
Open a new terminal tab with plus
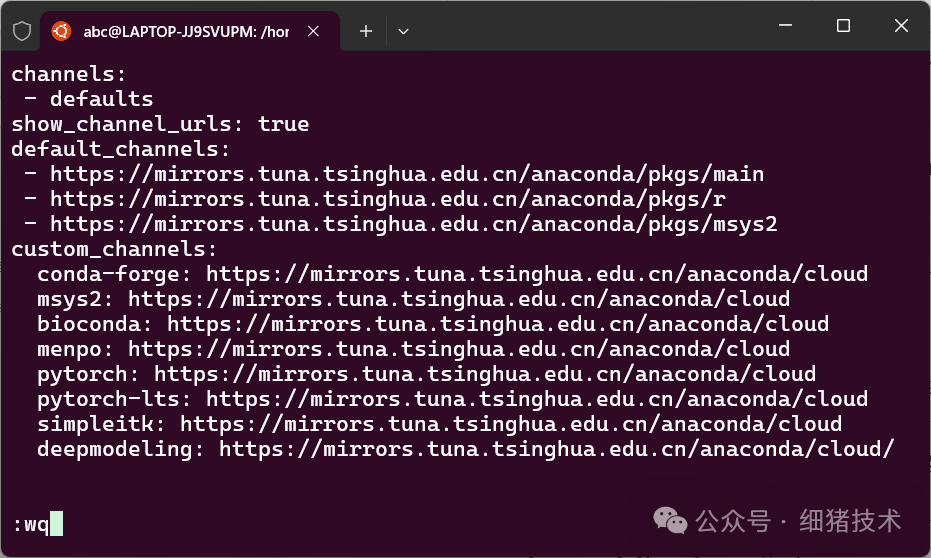coord(366,31)
